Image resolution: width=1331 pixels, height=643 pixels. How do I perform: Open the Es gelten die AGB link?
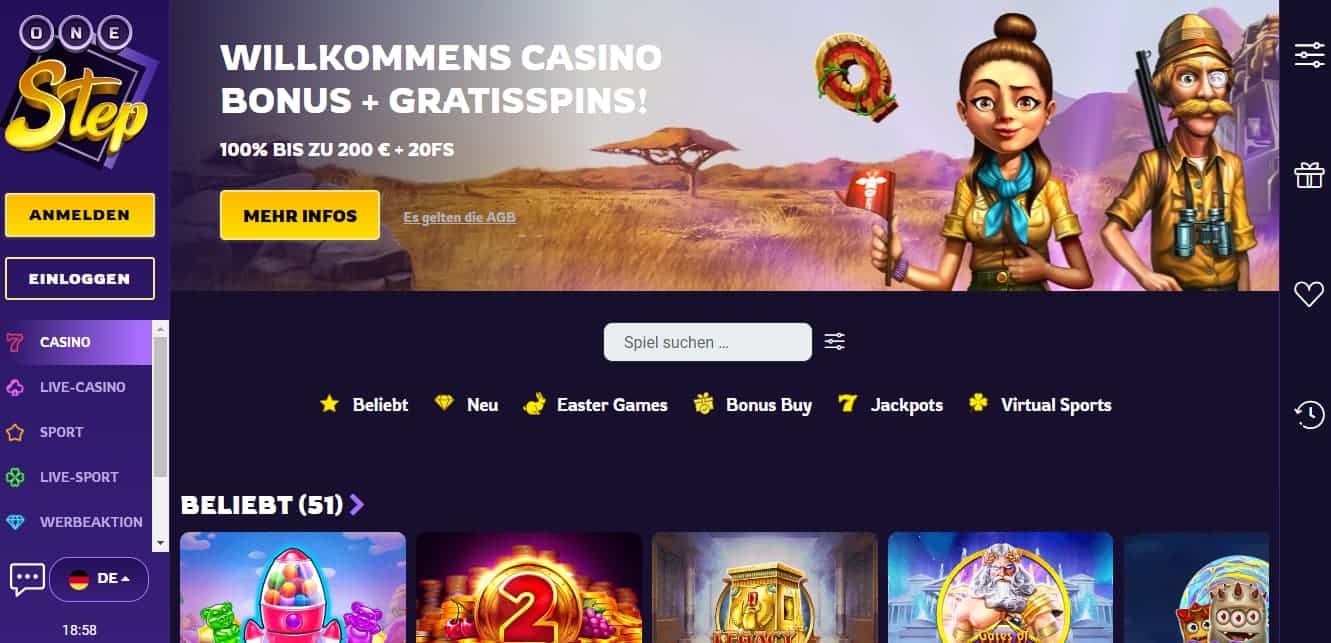[x=460, y=217]
